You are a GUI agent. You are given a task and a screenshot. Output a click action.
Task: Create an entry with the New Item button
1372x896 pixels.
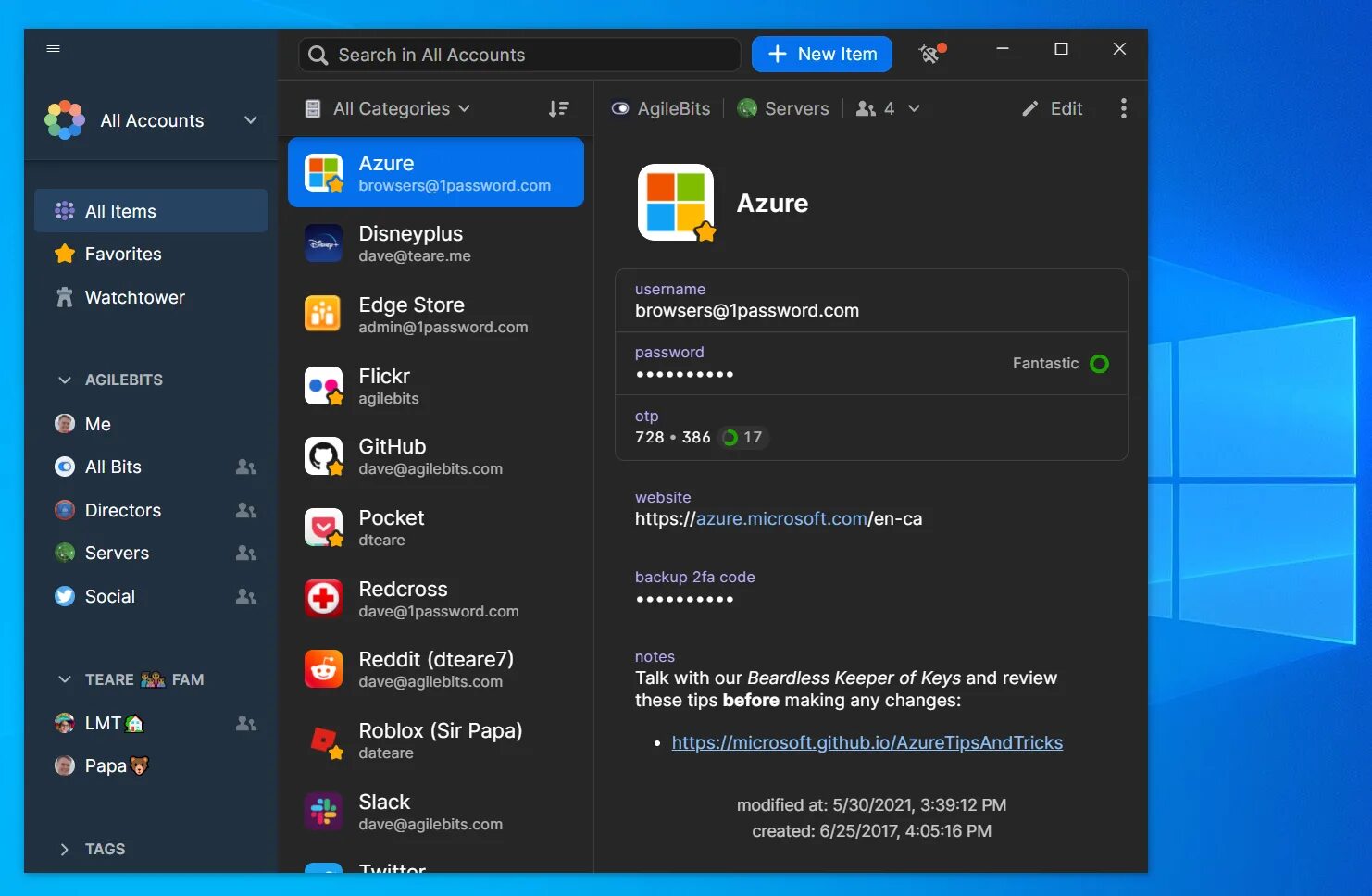[x=821, y=54]
